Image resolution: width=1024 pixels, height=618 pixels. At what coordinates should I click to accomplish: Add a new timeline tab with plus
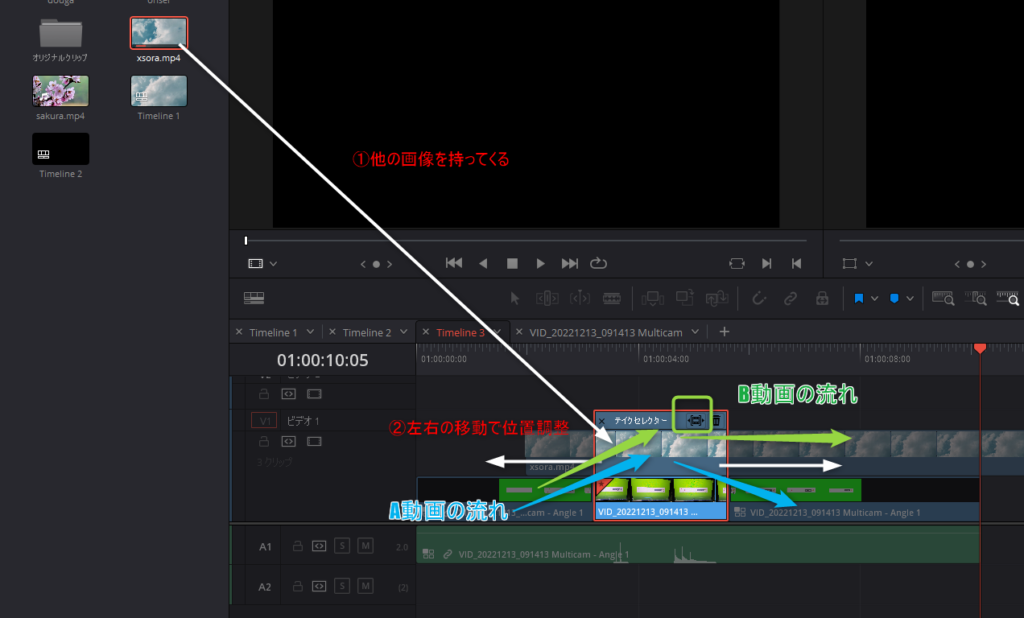coord(724,332)
